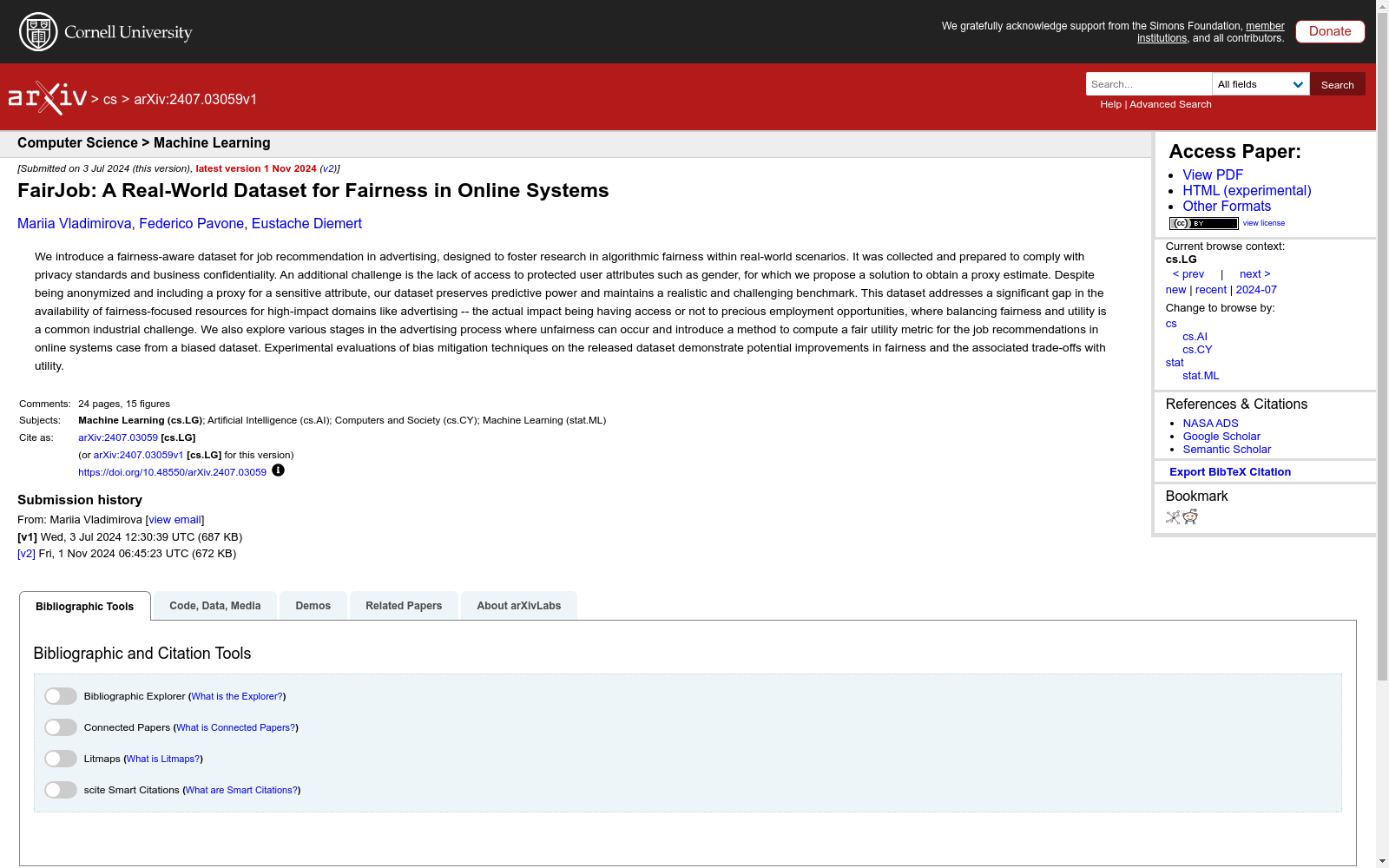Open the [v2] submission history entry
The image size is (1389, 868).
tap(26, 554)
